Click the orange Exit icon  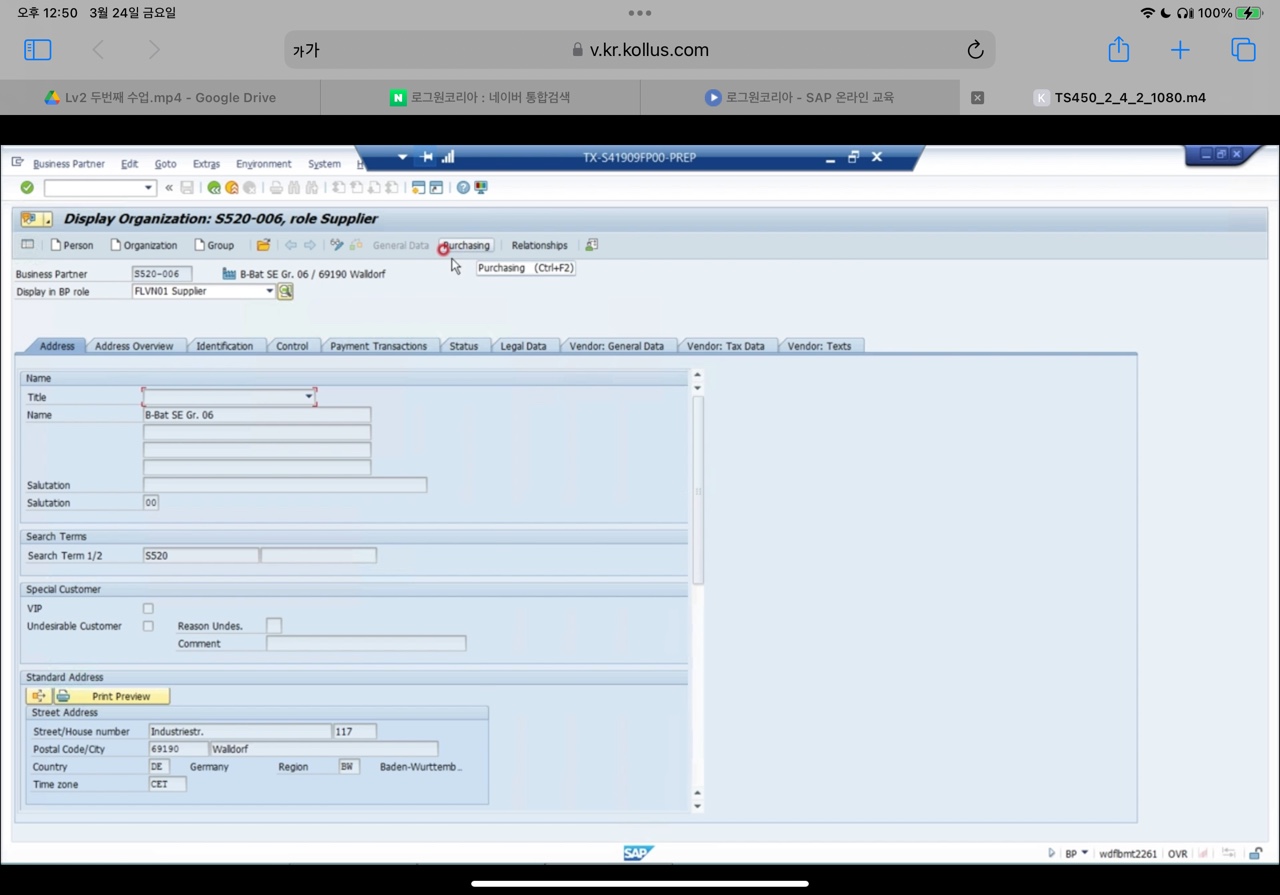(232, 187)
